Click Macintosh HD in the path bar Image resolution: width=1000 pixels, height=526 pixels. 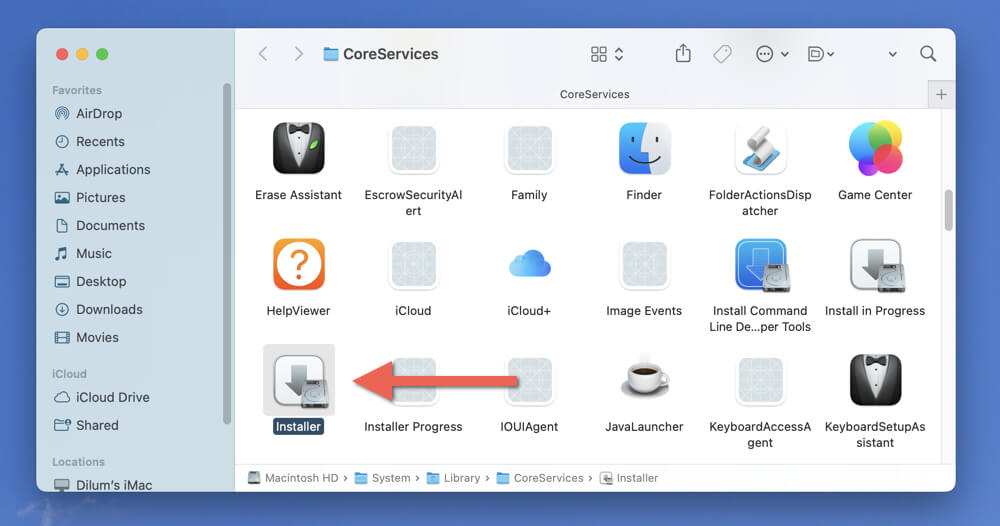click(x=293, y=478)
